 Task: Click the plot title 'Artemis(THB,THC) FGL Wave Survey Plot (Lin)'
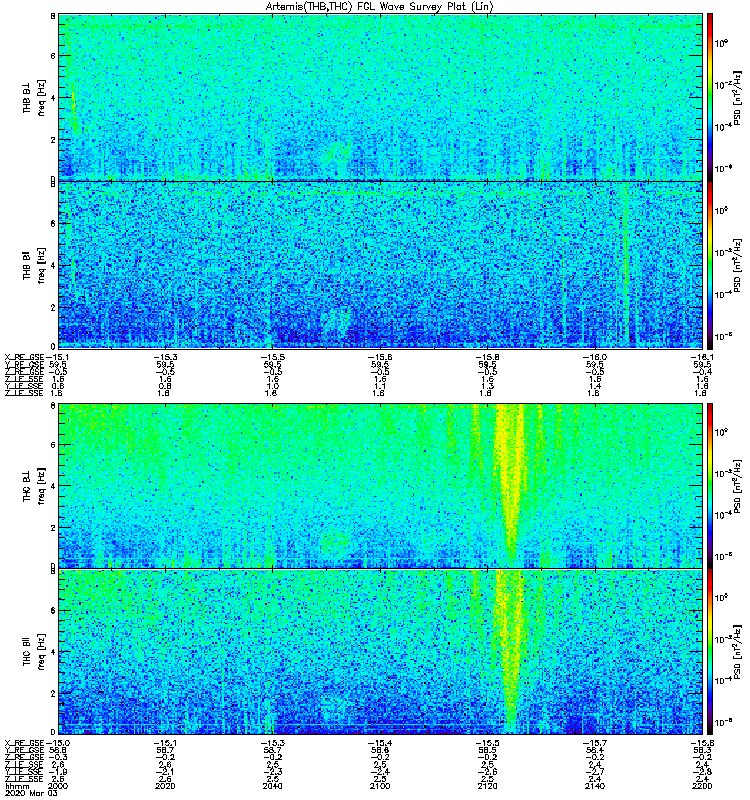coord(379,7)
